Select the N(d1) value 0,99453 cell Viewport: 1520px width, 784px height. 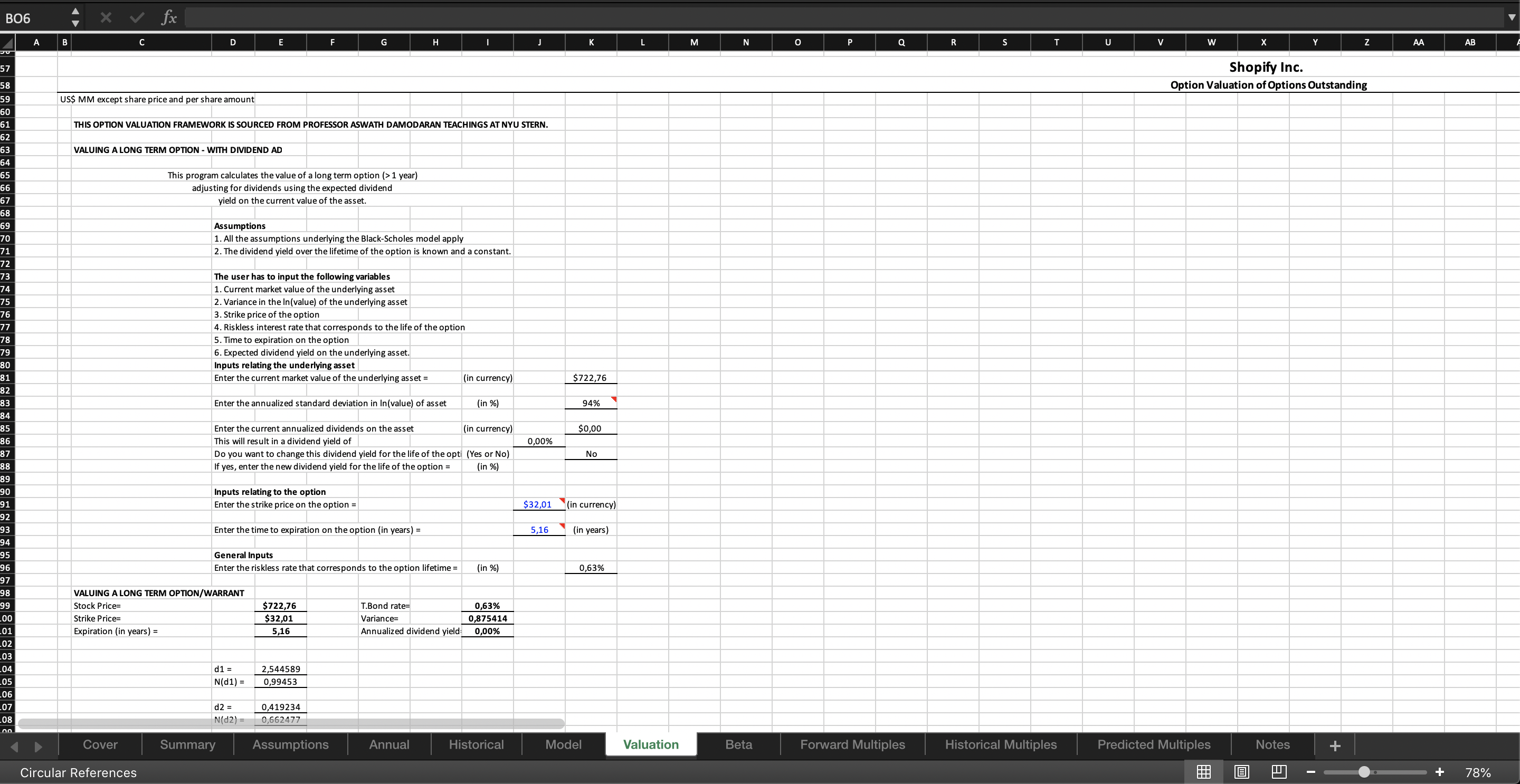pos(281,681)
